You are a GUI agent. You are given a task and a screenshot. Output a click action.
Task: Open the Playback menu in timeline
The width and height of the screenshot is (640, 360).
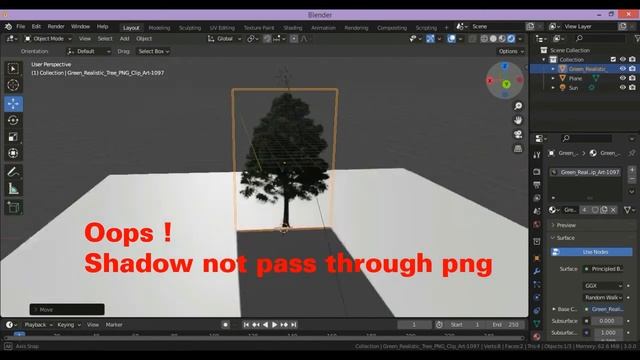pos(38,325)
